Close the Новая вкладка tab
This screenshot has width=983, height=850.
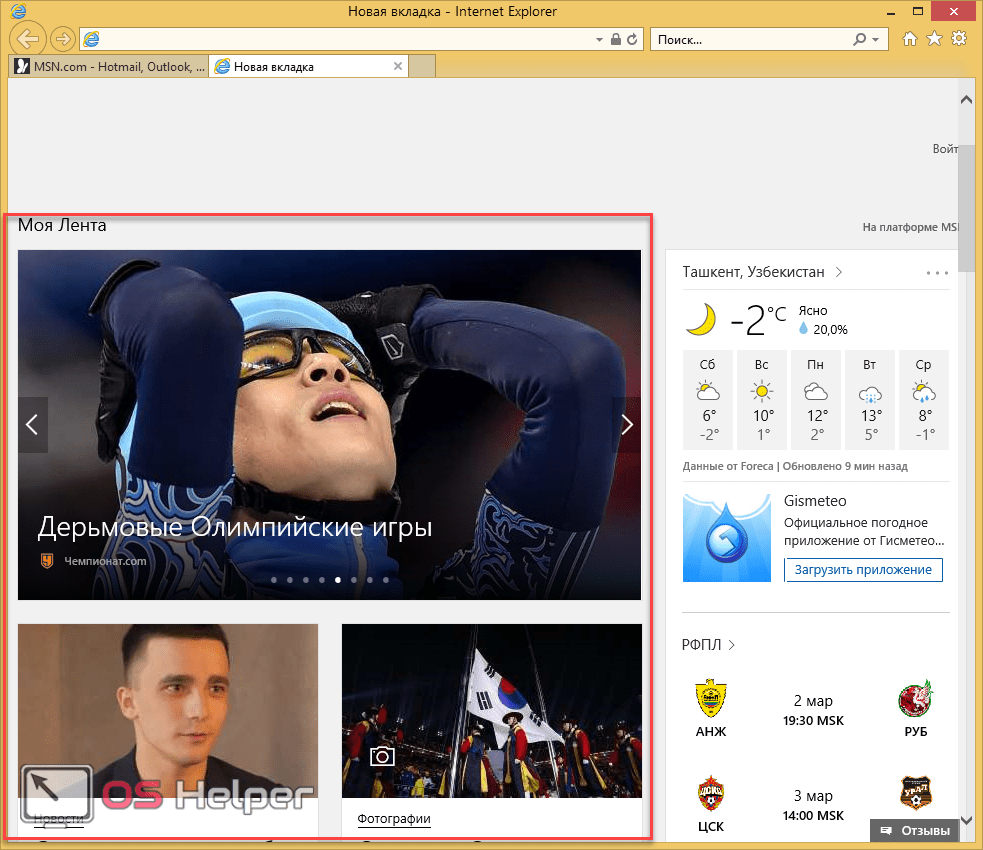(x=398, y=67)
